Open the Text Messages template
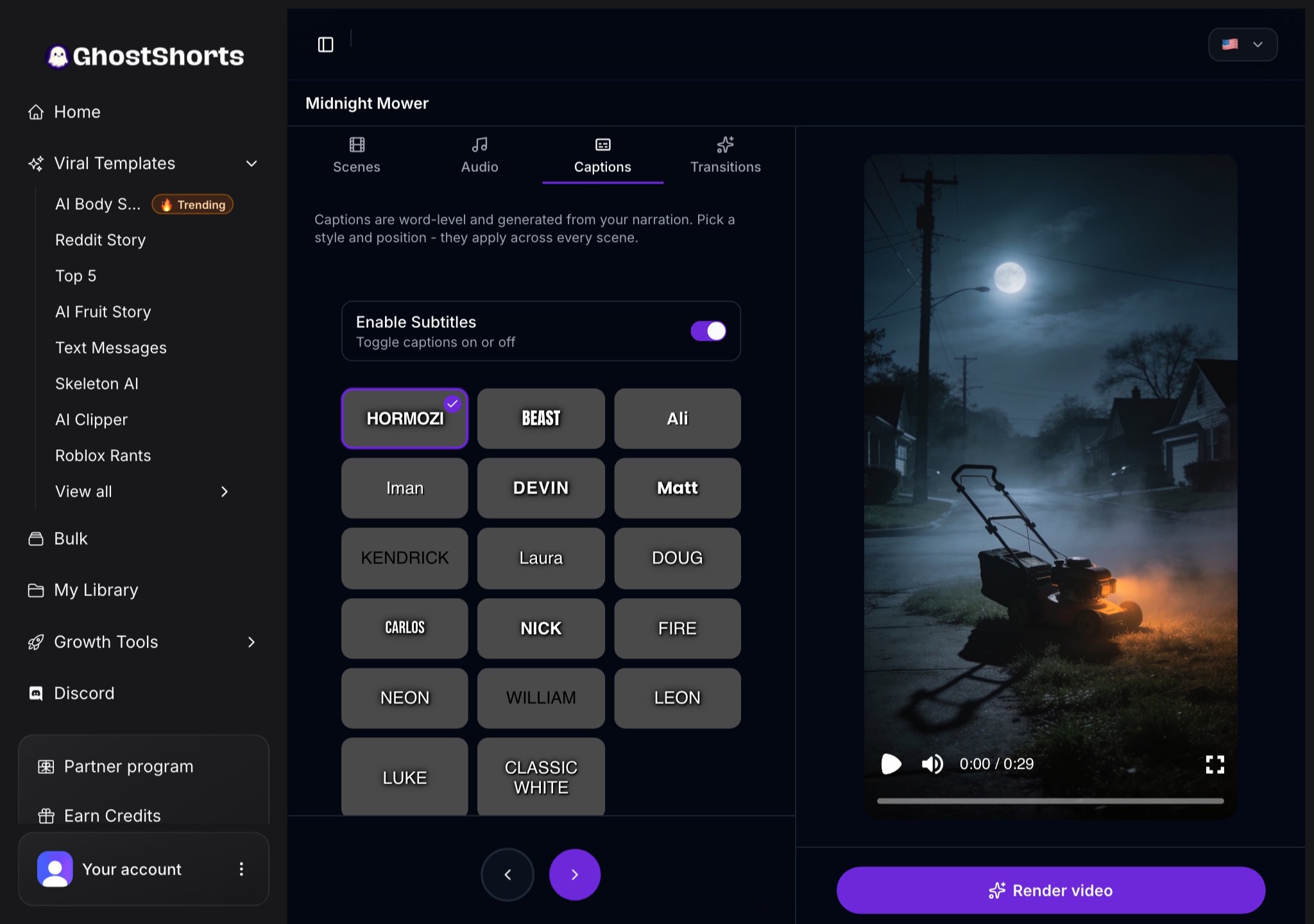 click(x=111, y=348)
